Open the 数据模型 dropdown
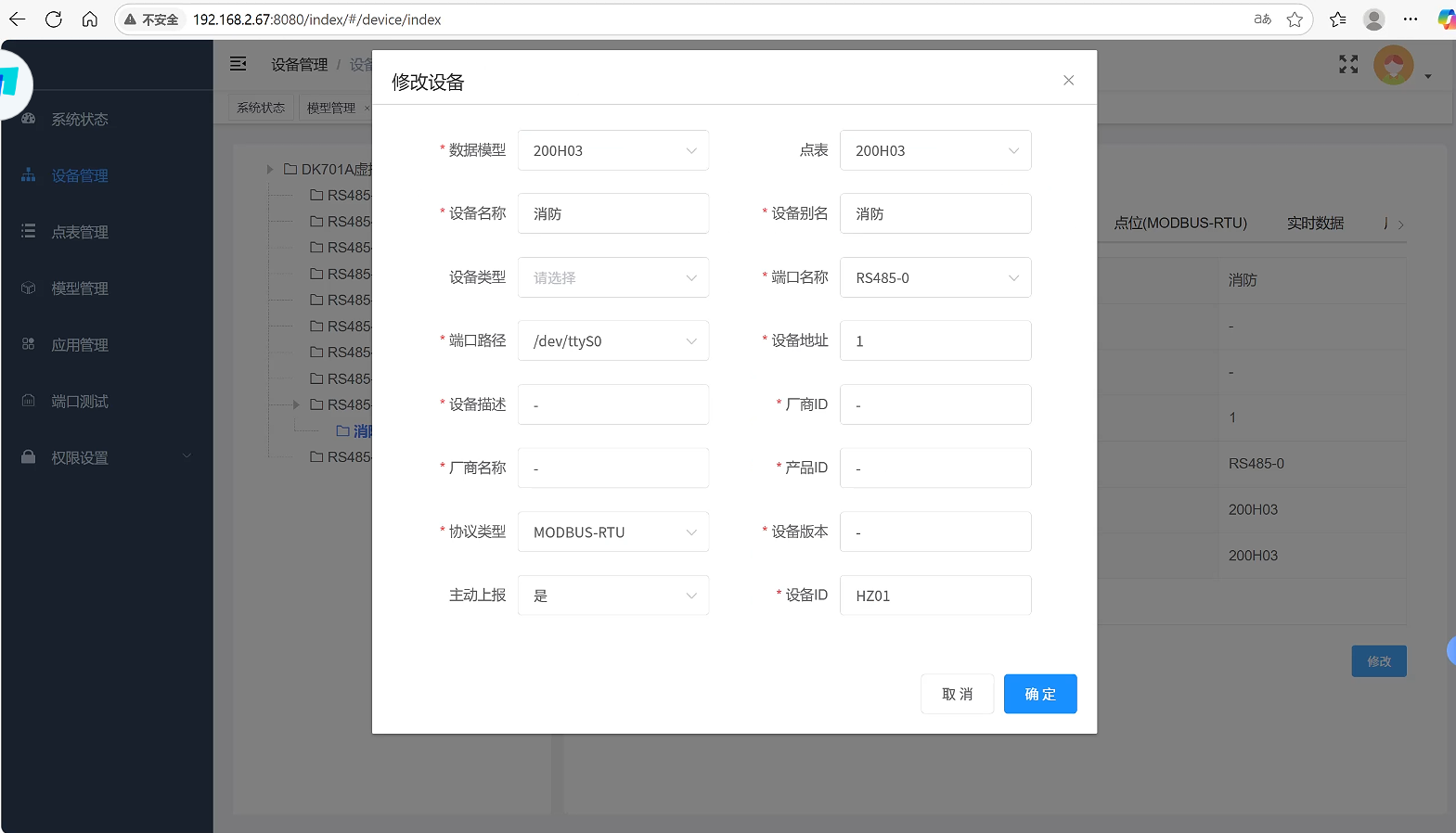1456x833 pixels. click(x=612, y=150)
